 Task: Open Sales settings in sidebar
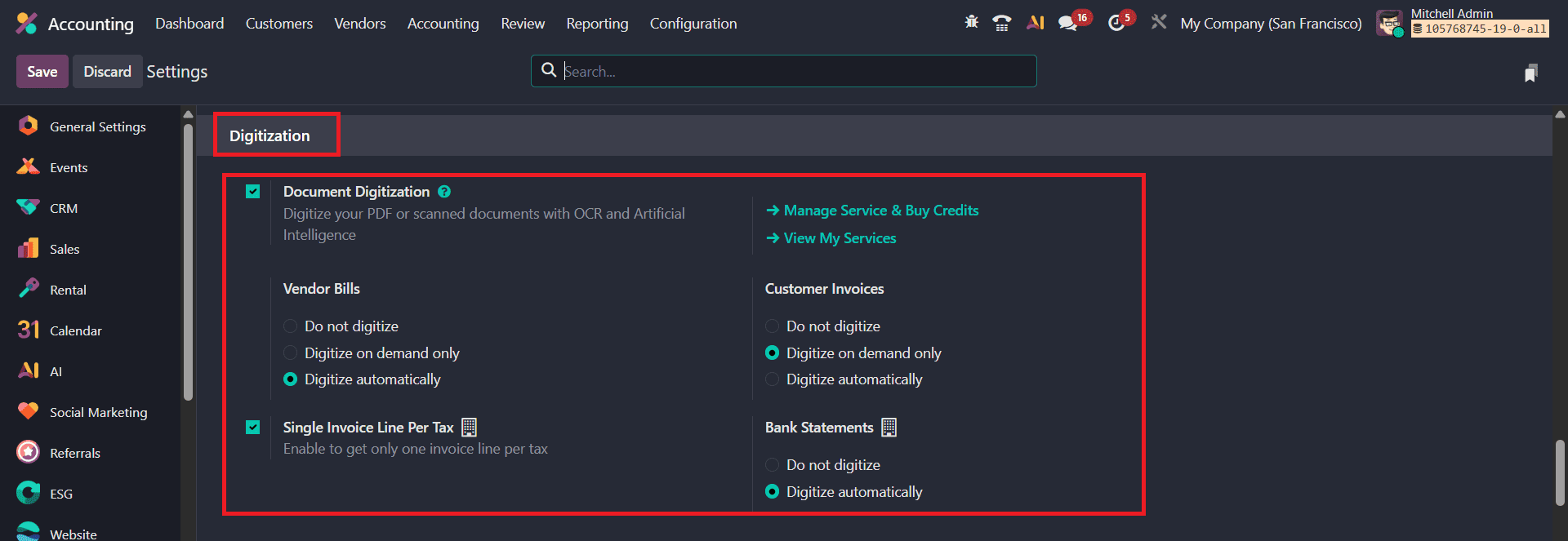click(x=90, y=249)
